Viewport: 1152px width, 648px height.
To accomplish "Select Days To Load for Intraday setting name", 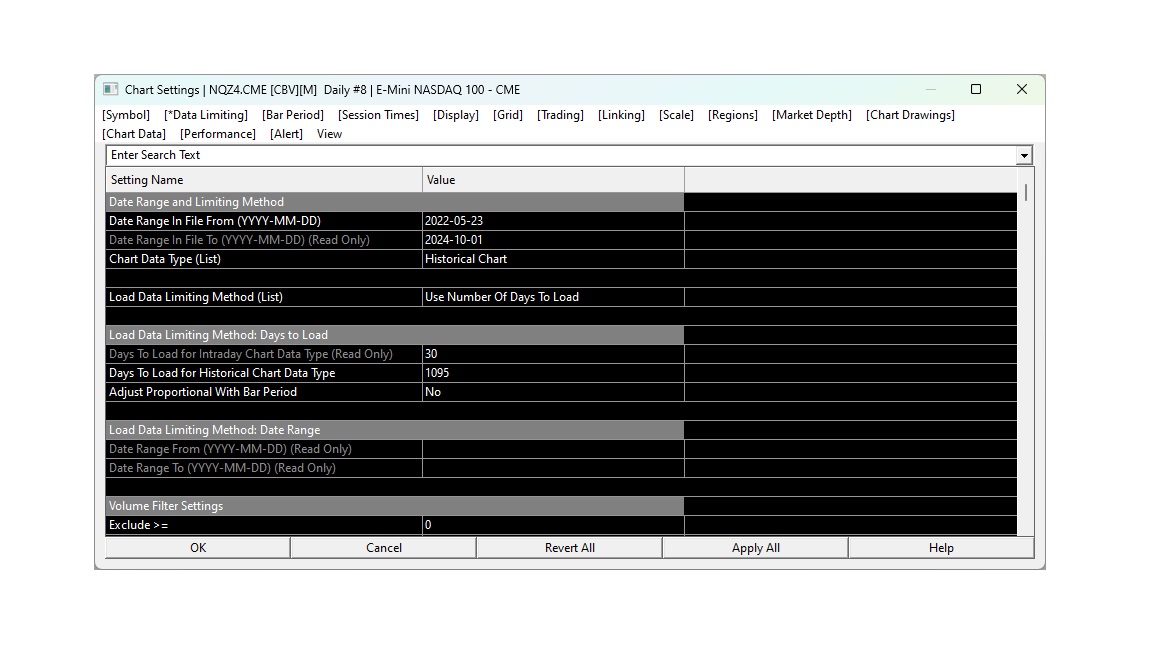I will [264, 354].
